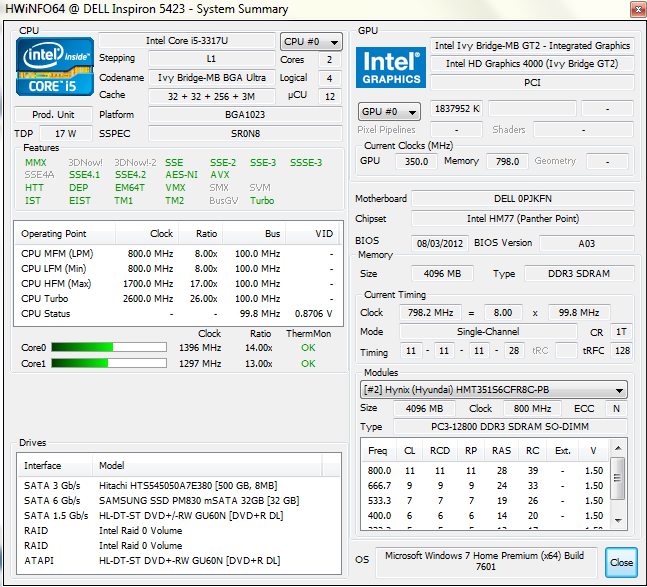Image resolution: width=647 pixels, height=587 pixels.
Task: Click the SSE4.2 feature label
Action: click(x=130, y=175)
